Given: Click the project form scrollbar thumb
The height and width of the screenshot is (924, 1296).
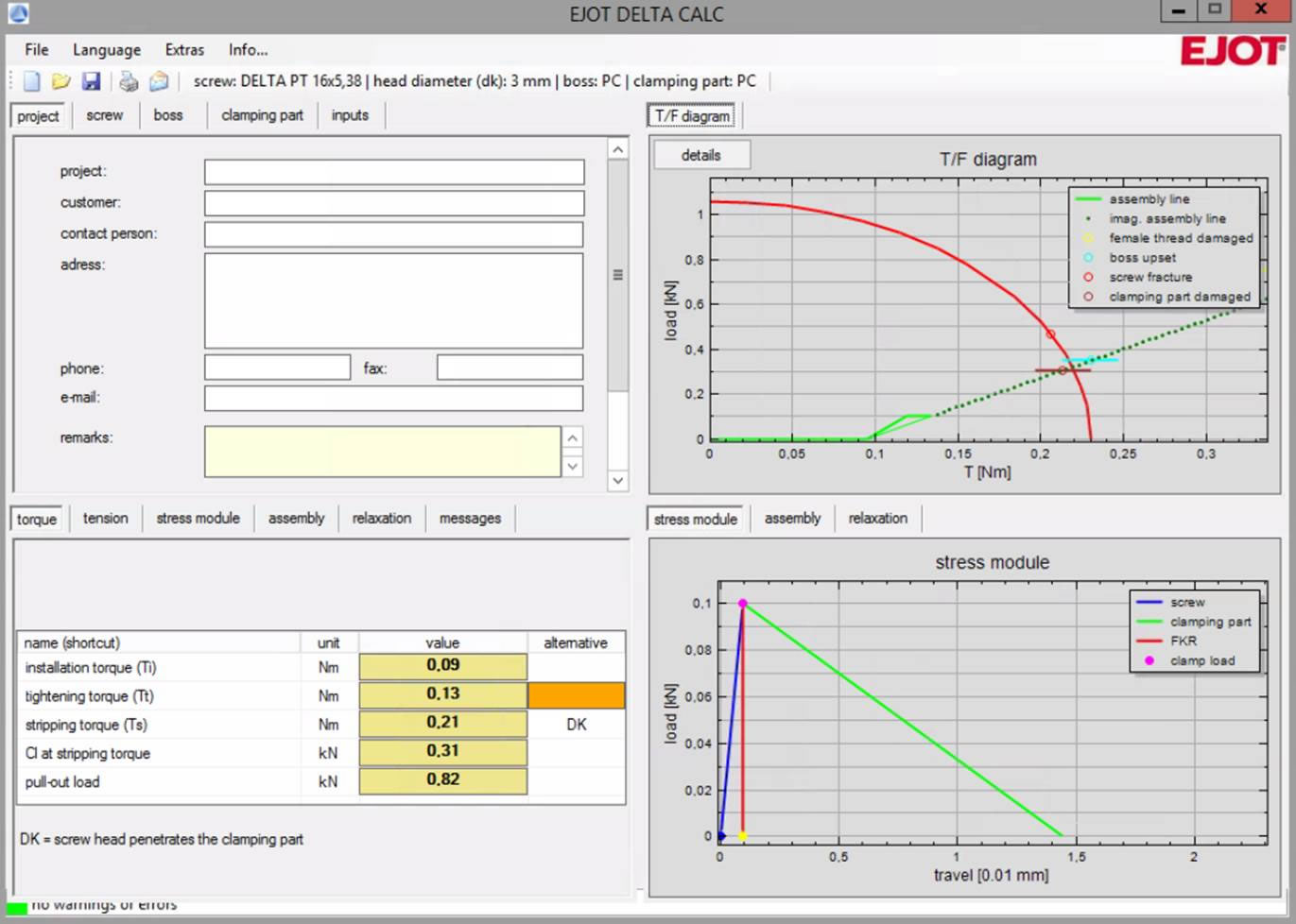Looking at the screenshot, I should [x=617, y=275].
